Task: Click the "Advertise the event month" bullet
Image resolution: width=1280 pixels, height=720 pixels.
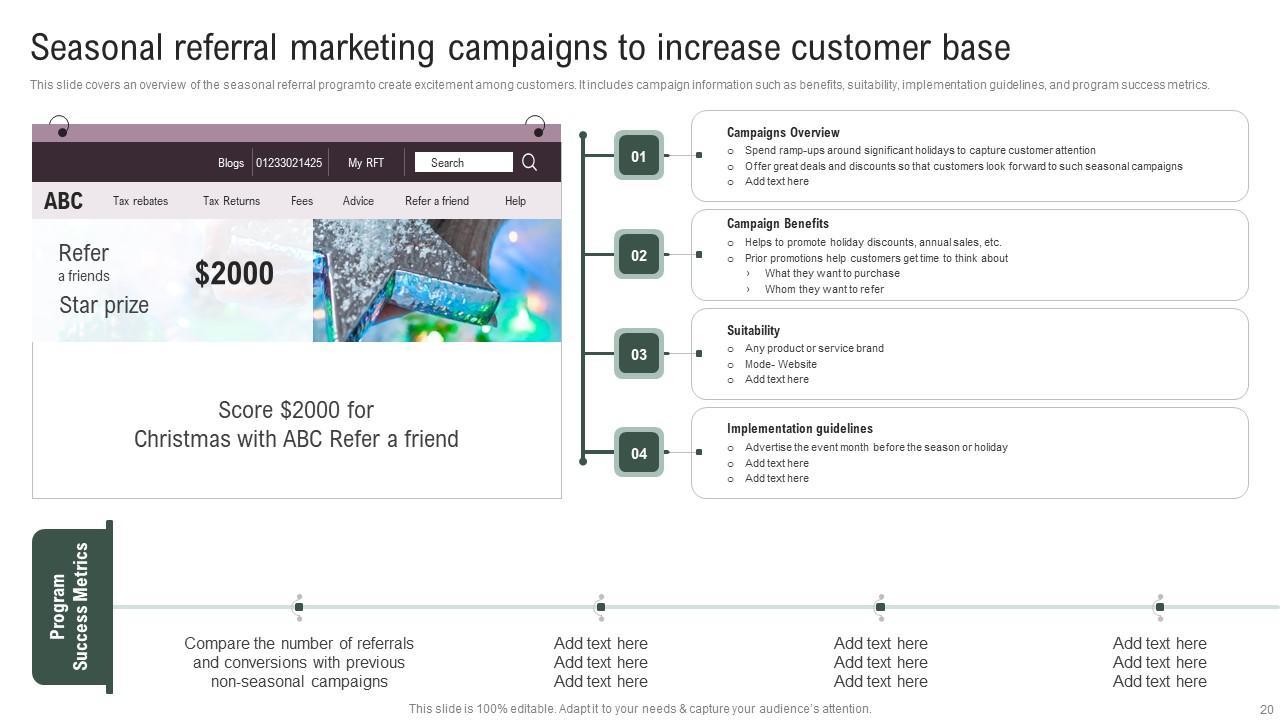Action: click(876, 447)
